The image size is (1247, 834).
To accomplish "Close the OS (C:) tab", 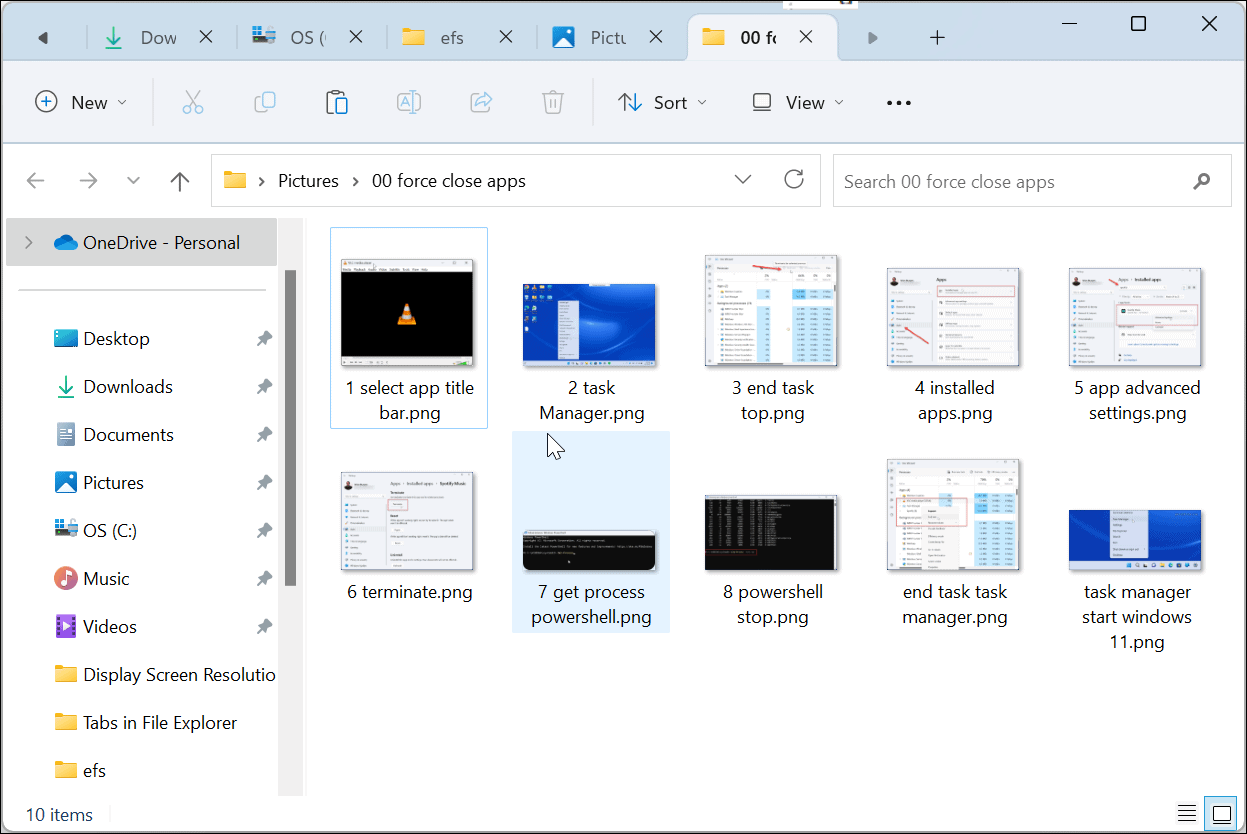I will 356,37.
